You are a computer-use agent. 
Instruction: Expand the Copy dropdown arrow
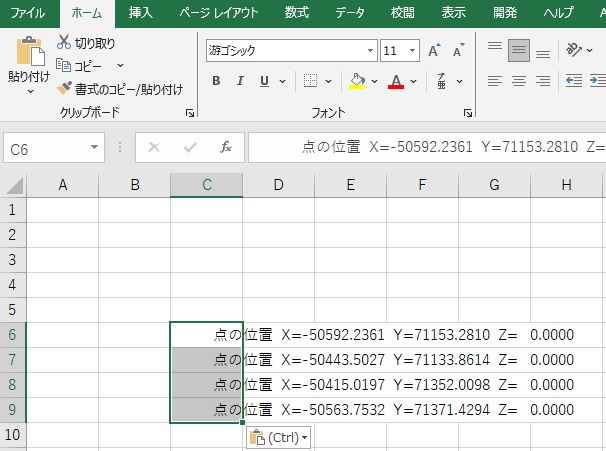[120, 65]
